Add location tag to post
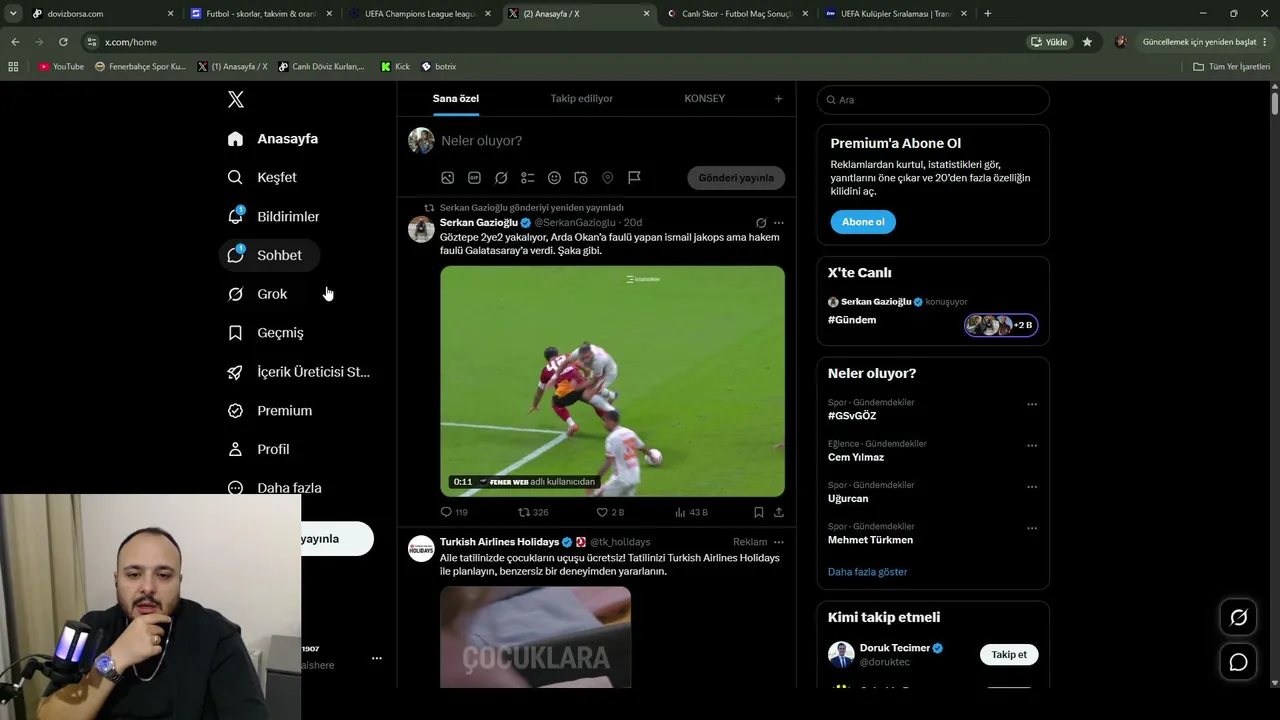Viewport: 1280px width, 720px height. [x=607, y=178]
